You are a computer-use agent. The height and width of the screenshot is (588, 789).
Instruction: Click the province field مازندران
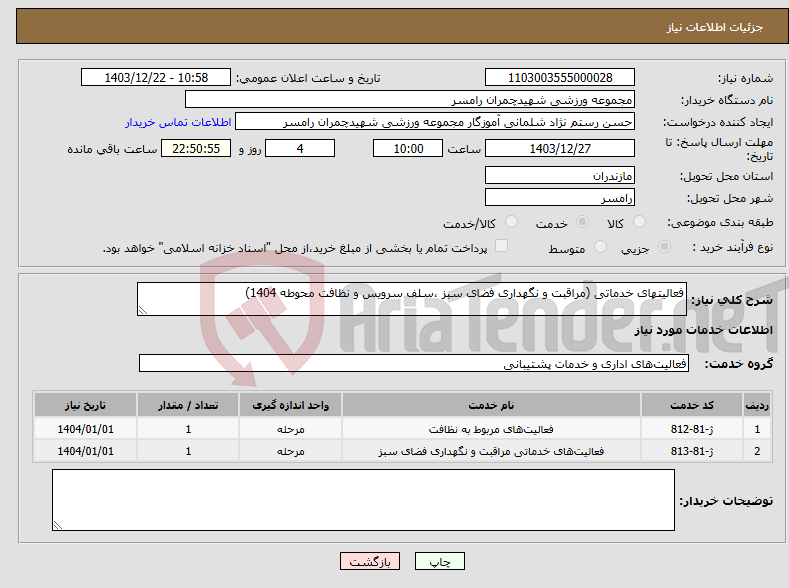pos(560,176)
